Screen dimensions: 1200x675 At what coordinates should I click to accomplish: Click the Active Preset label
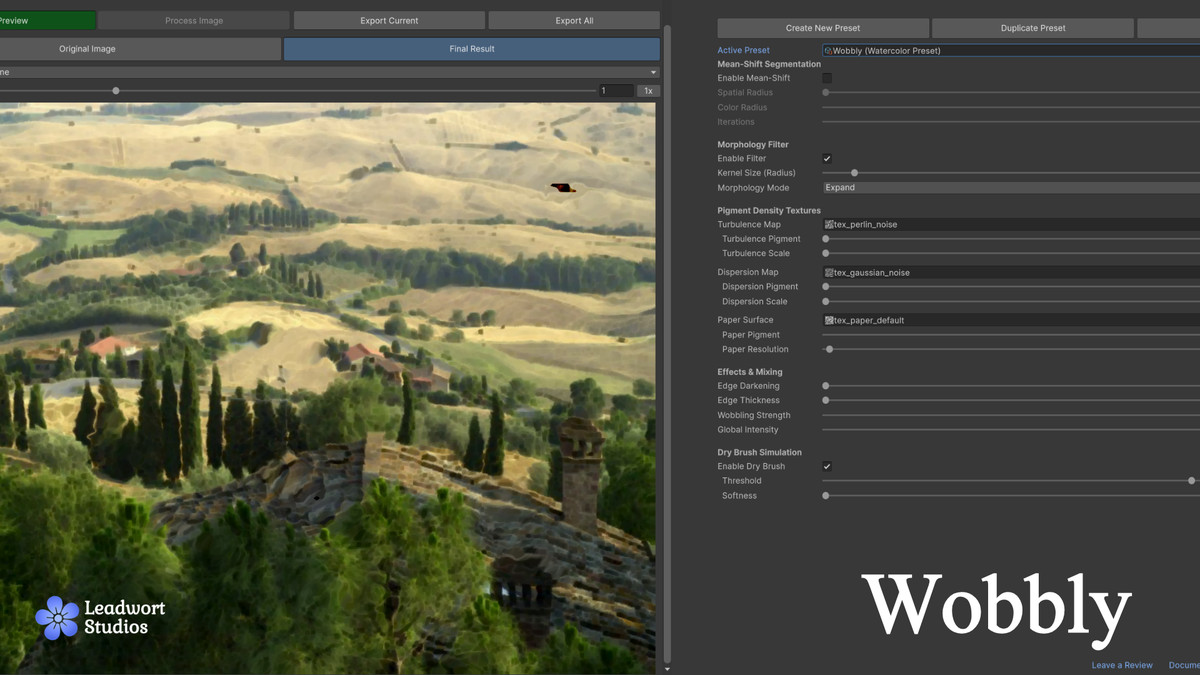pos(743,51)
